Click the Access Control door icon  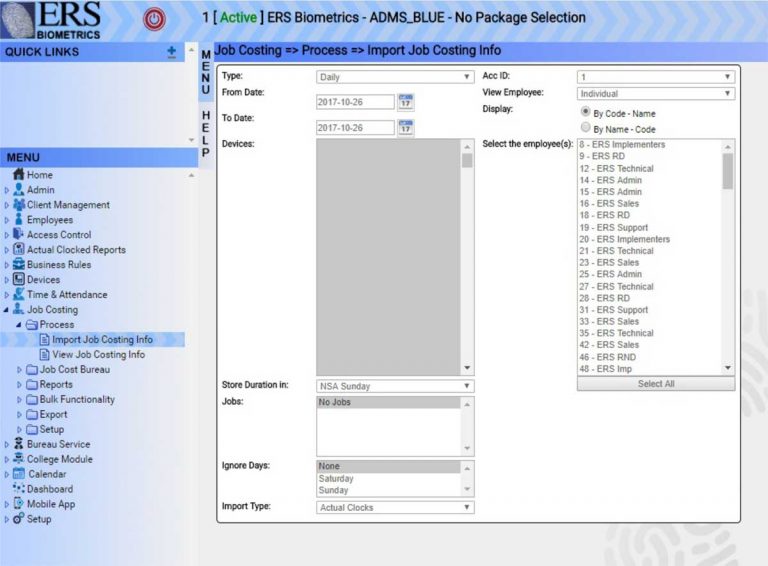[x=19, y=235]
